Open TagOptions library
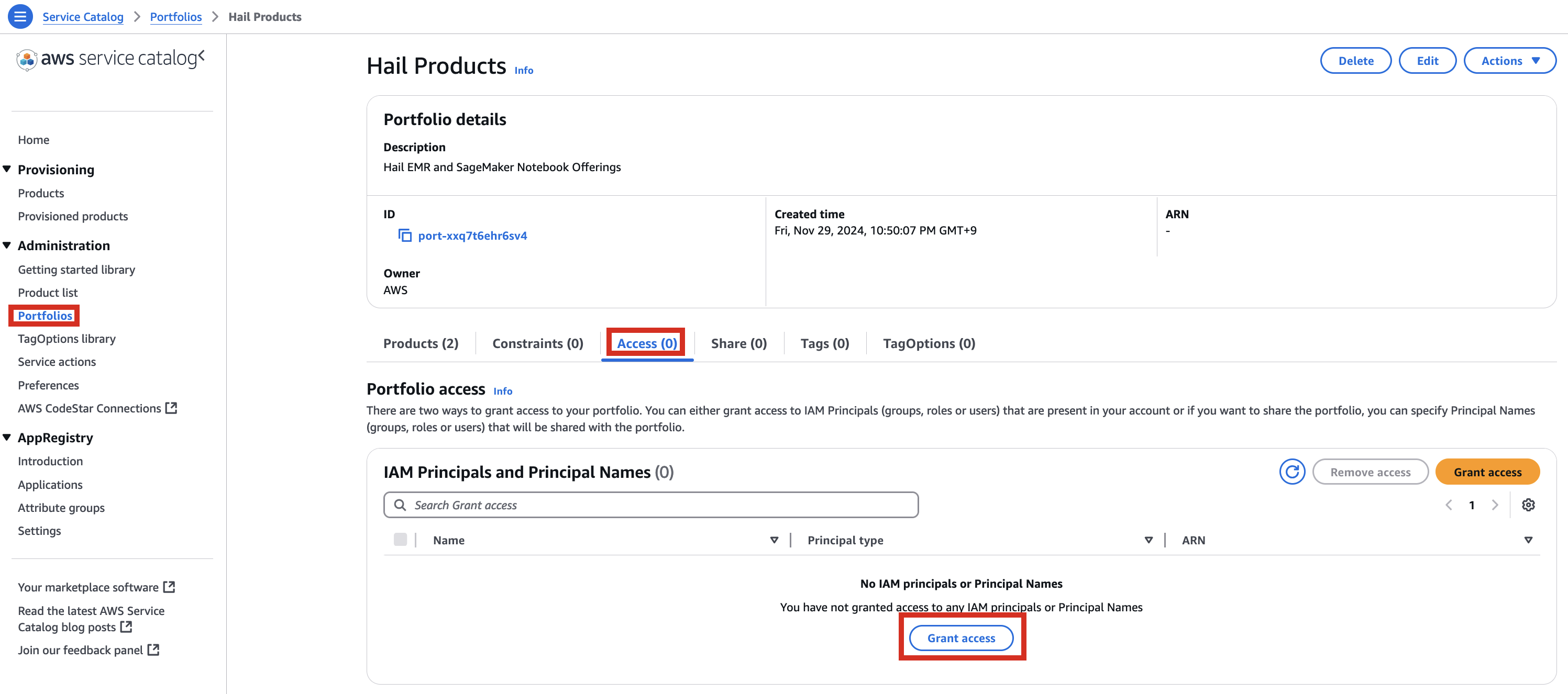The width and height of the screenshot is (1568, 694). (x=67, y=339)
